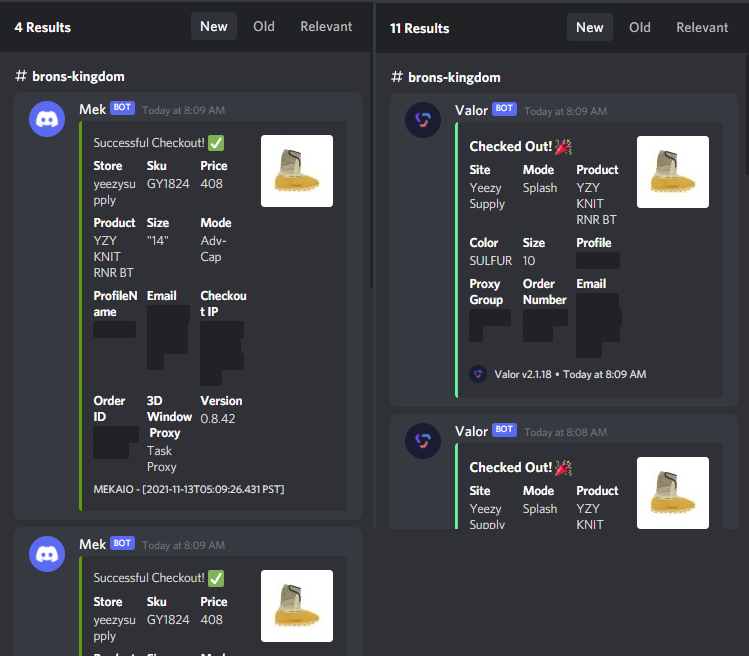The height and width of the screenshot is (656, 749).
Task: Click Valor timestamp Today at 8:08 AM
Action: pos(566,432)
